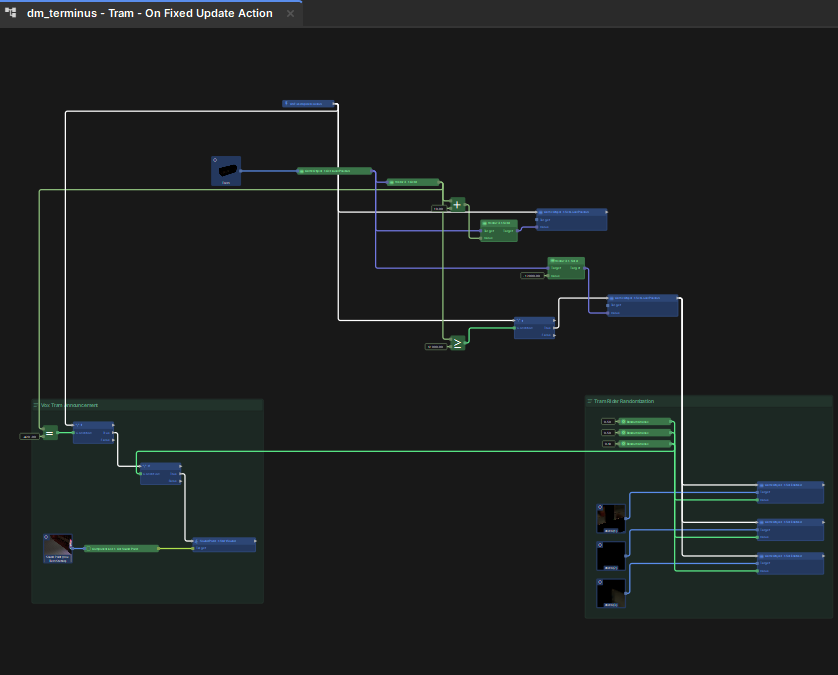Select the middle green random node in Randomization
The image size is (838, 675).
[645, 433]
